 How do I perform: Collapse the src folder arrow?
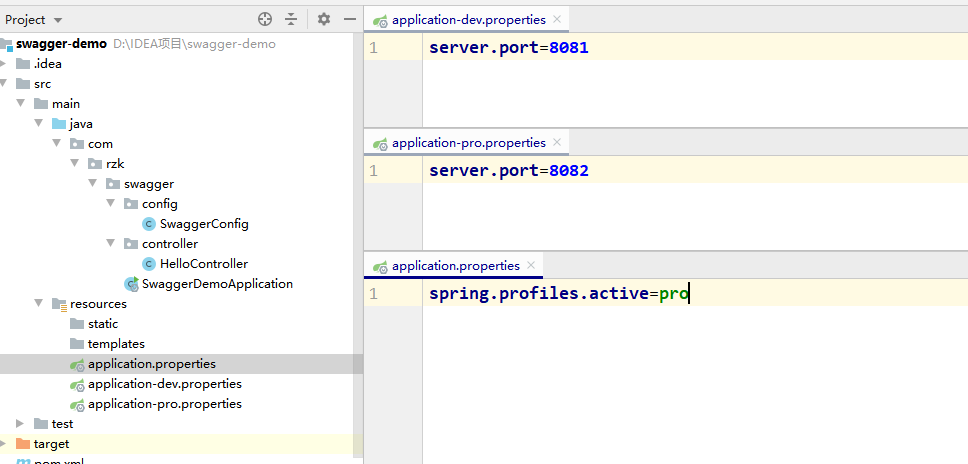coord(2,83)
